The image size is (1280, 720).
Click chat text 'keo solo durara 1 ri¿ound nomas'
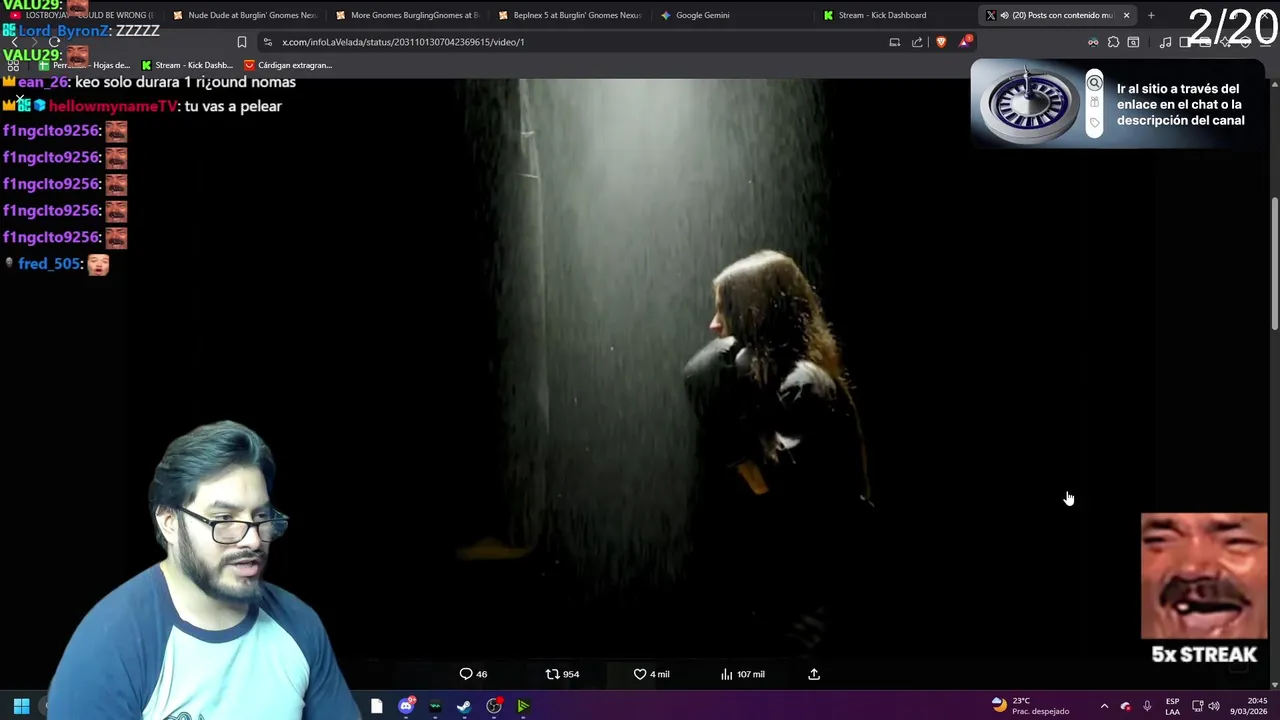tap(185, 82)
